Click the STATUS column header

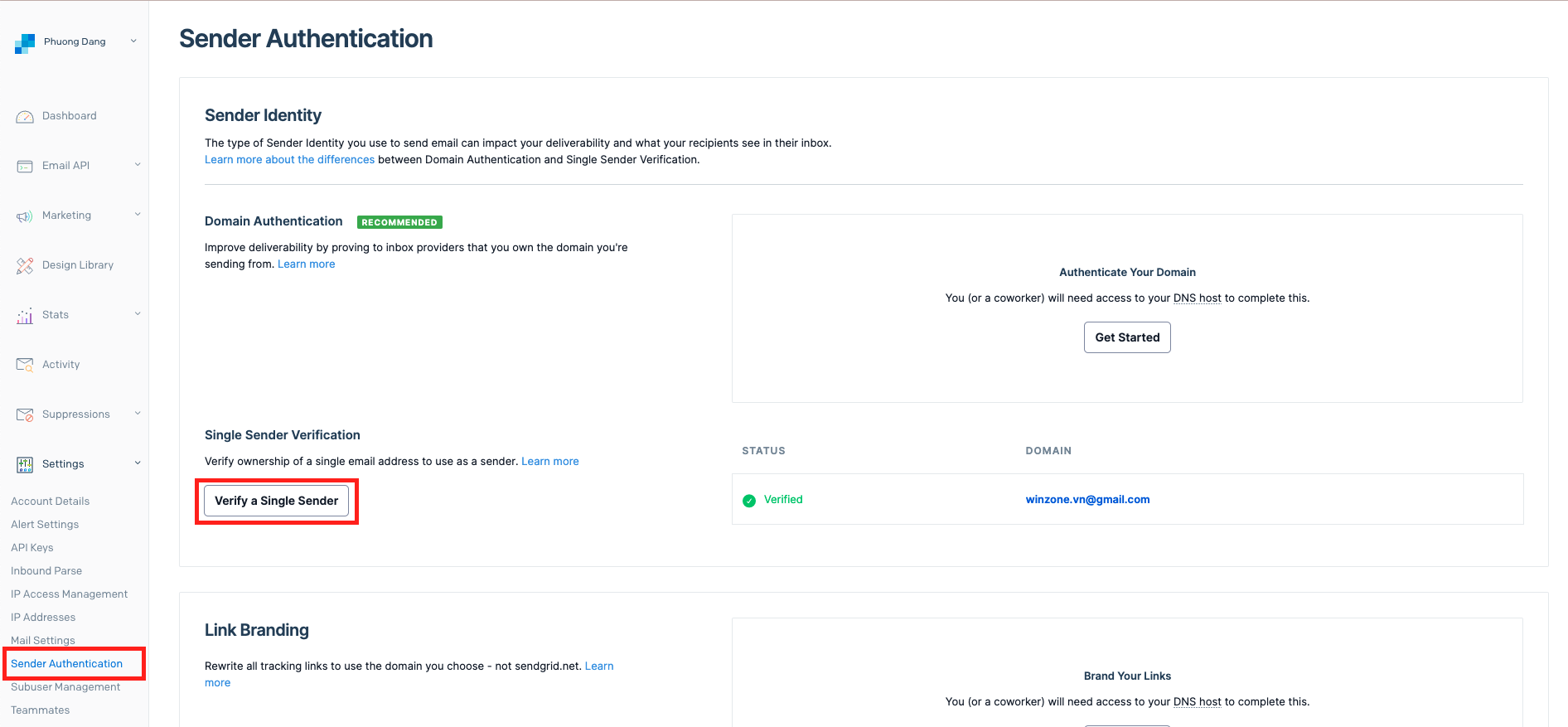point(763,451)
